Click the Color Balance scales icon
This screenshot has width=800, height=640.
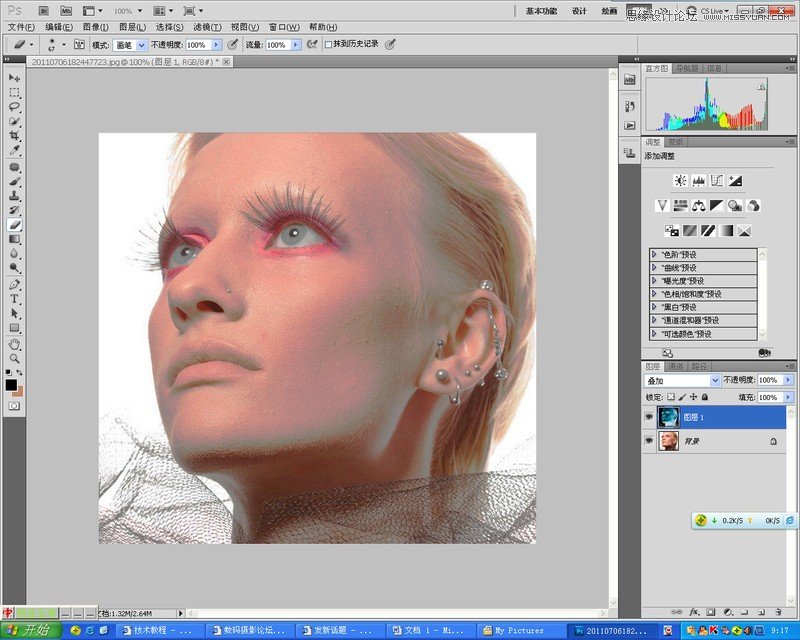(x=698, y=206)
